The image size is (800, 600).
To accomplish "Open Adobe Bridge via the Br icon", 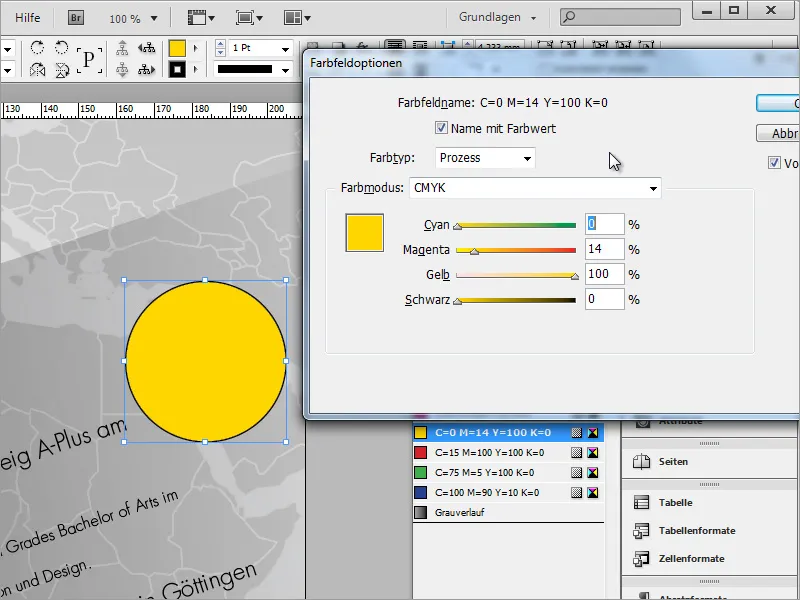I will [76, 18].
